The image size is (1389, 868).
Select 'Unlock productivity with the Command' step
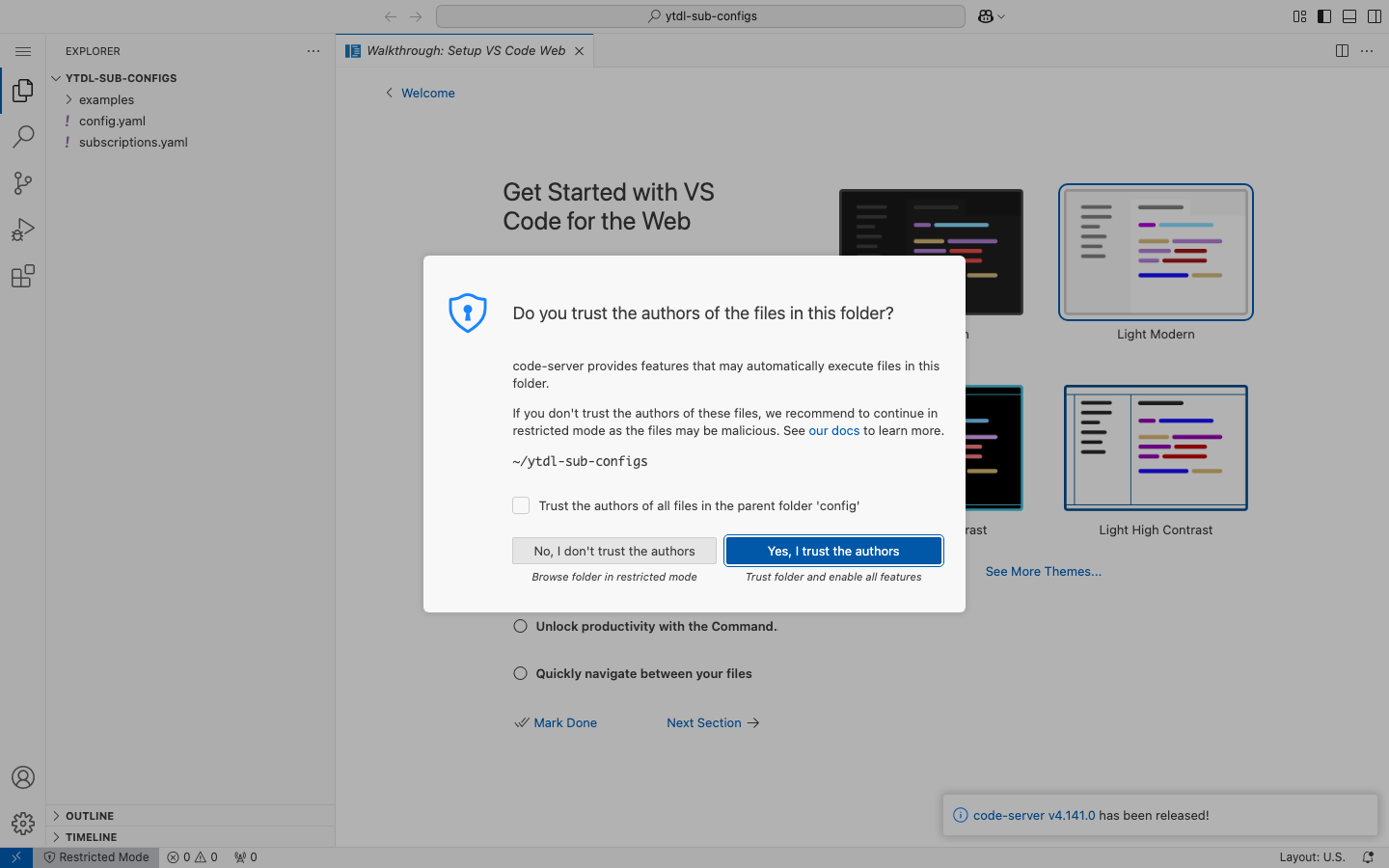point(645,626)
